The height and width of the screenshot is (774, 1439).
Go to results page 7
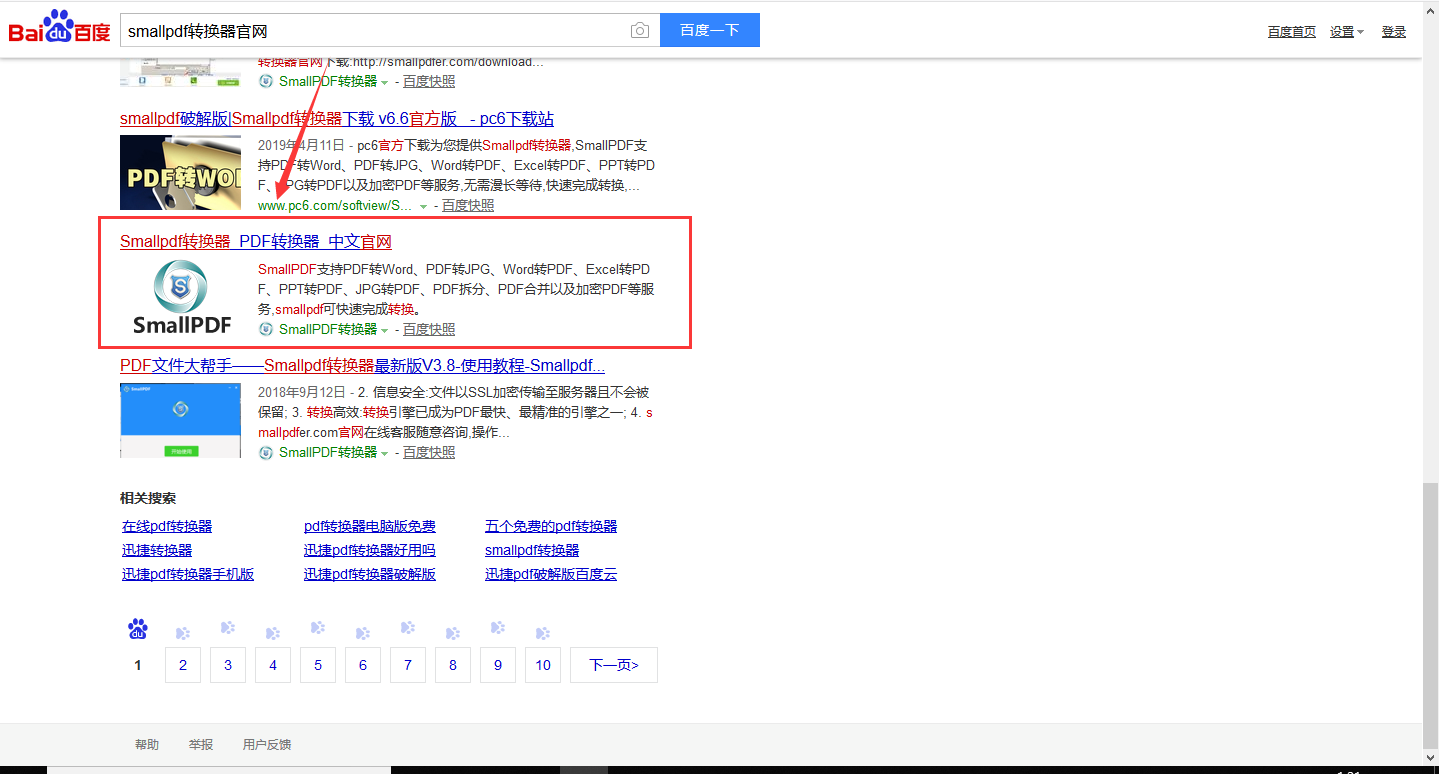[x=408, y=665]
